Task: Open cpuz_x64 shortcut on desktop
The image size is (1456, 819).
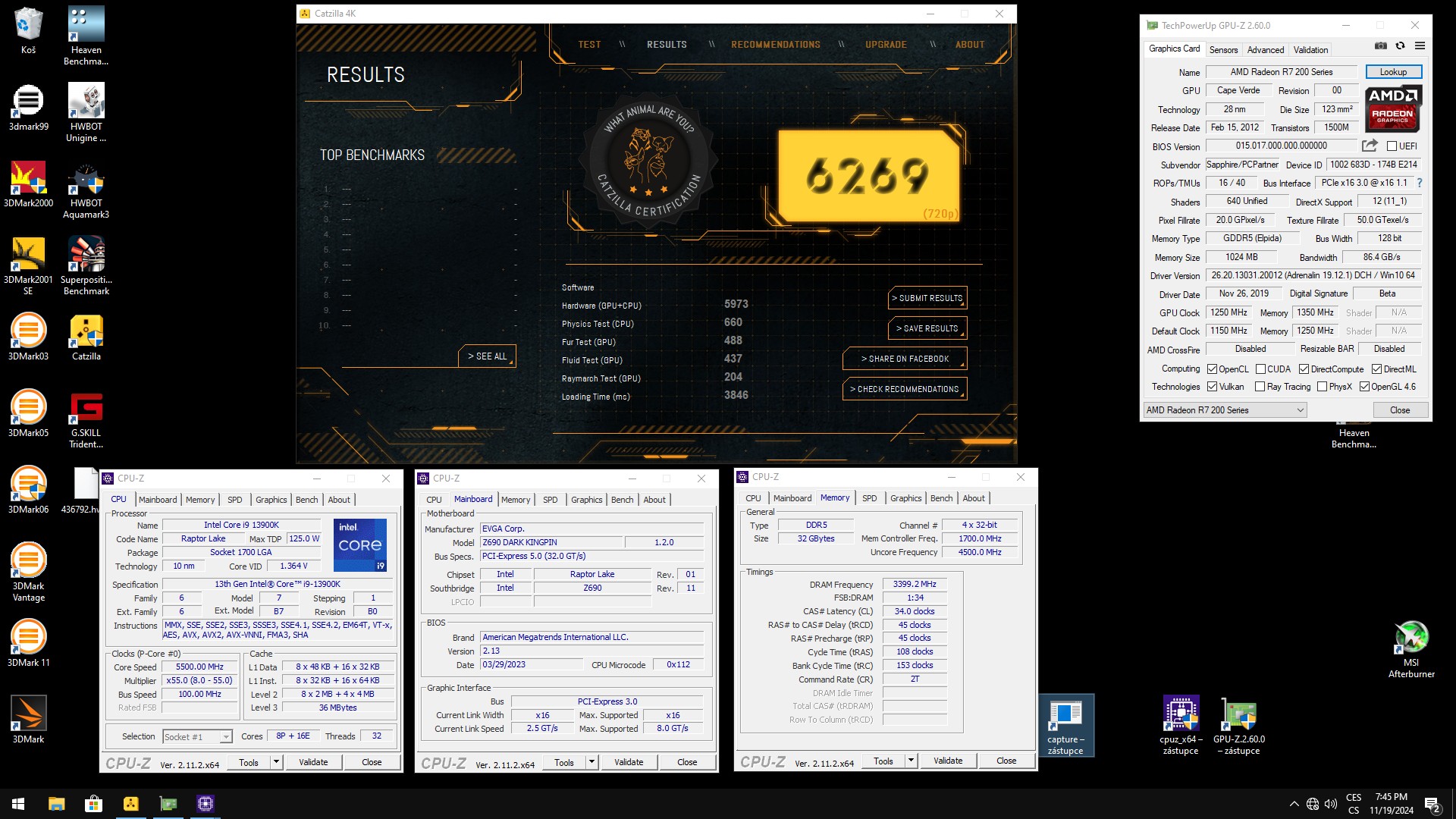Action: pos(1181,726)
